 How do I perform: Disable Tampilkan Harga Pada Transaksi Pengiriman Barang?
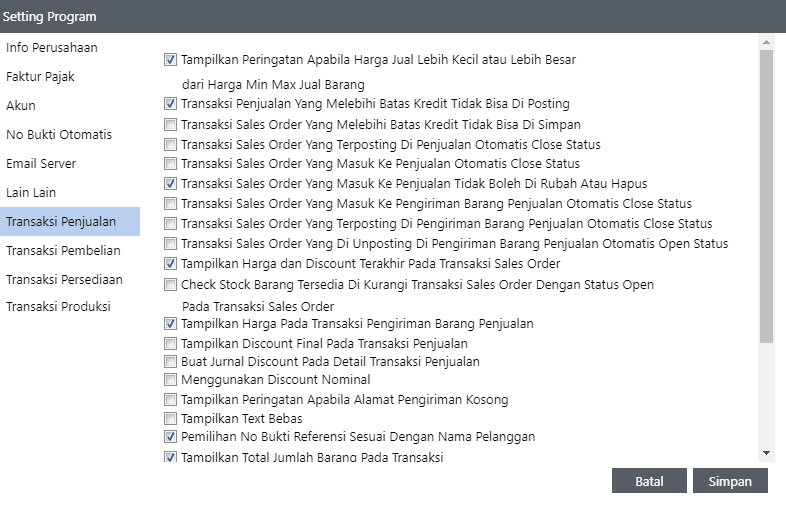click(170, 324)
